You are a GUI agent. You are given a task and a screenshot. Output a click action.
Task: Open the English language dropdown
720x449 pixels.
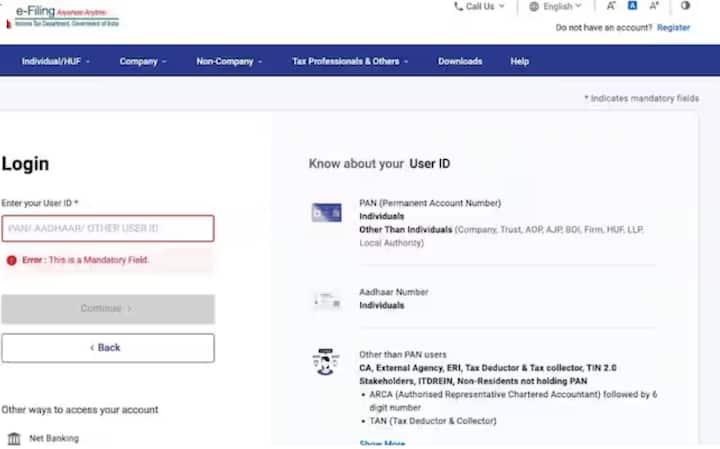(557, 6)
